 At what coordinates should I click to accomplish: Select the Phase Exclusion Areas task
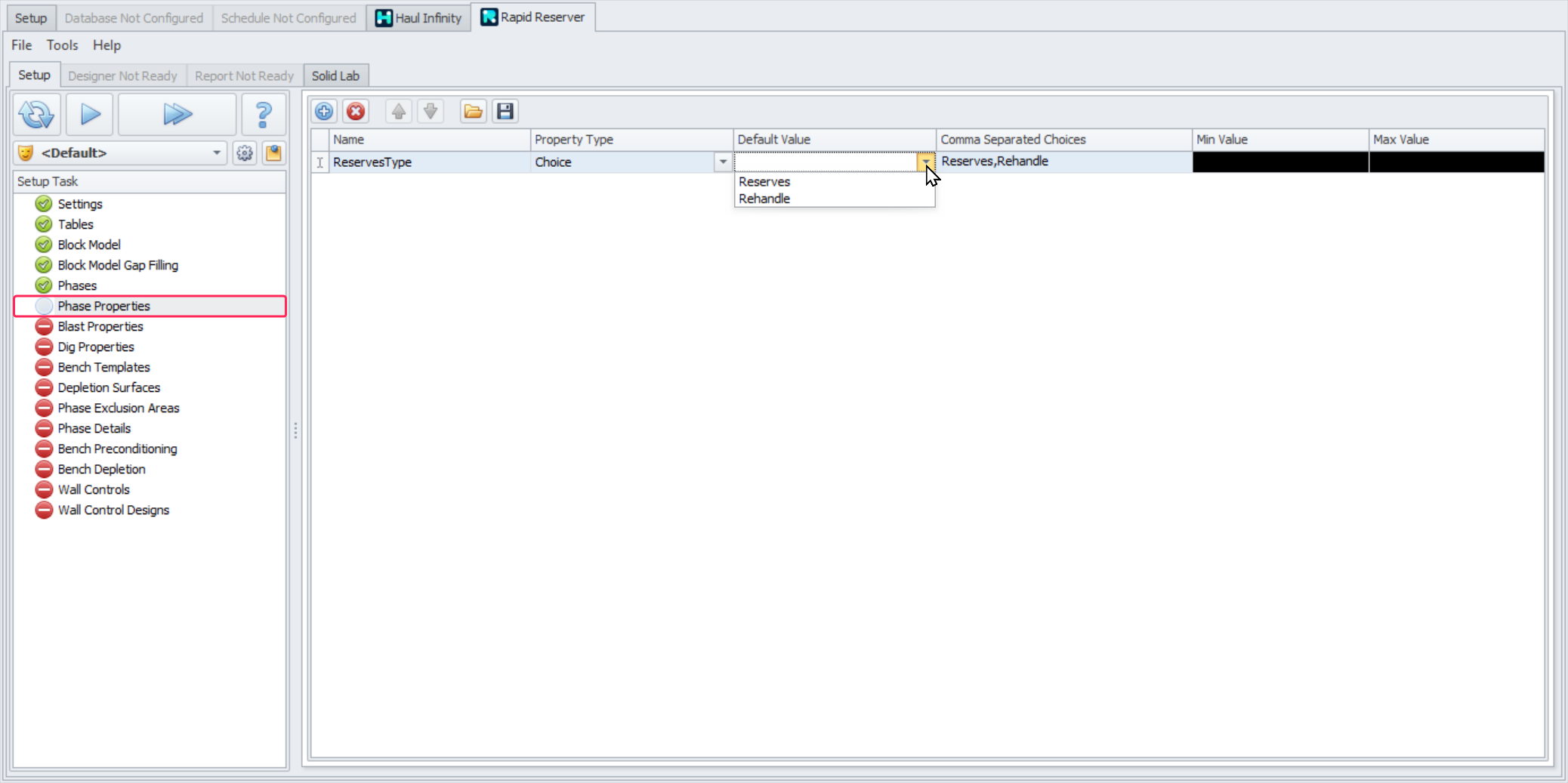[x=119, y=408]
